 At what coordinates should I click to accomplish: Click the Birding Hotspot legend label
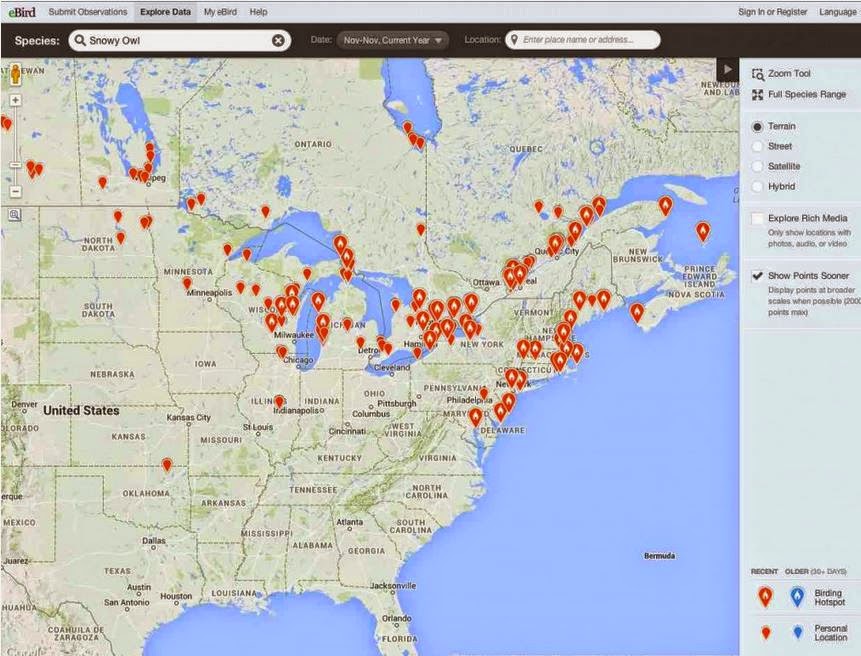829,597
